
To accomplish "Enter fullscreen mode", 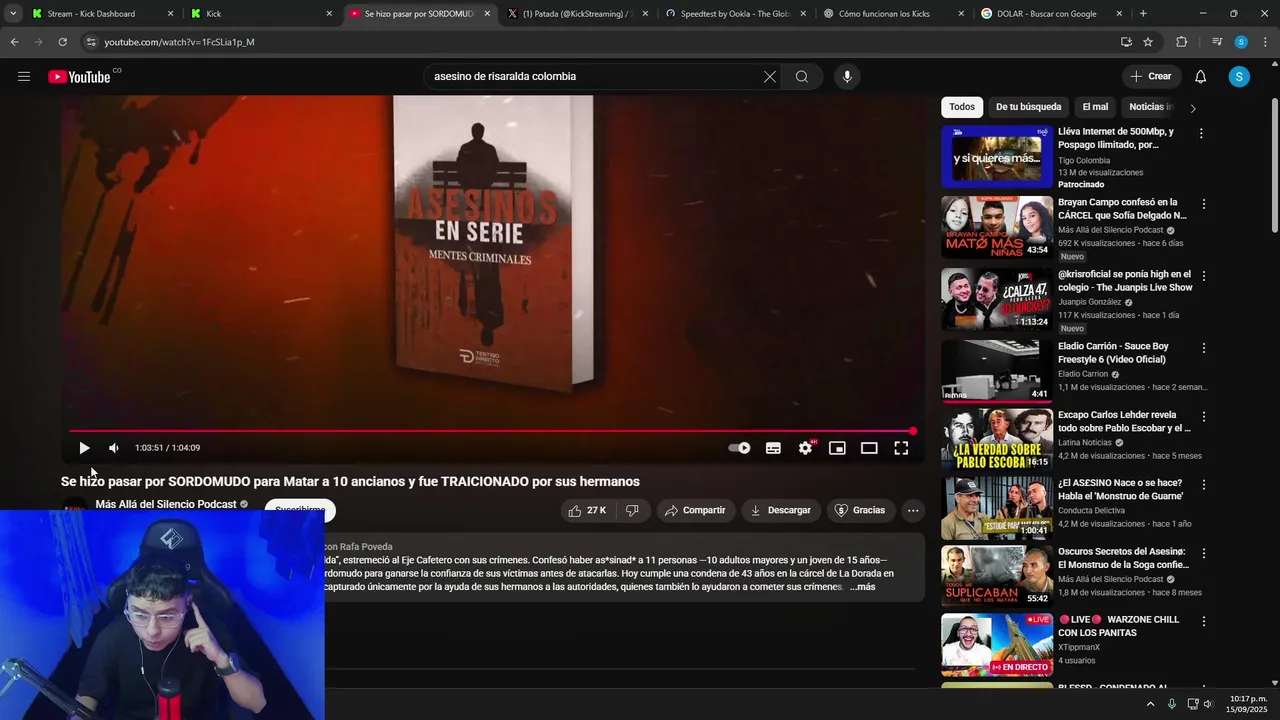I will (x=901, y=448).
